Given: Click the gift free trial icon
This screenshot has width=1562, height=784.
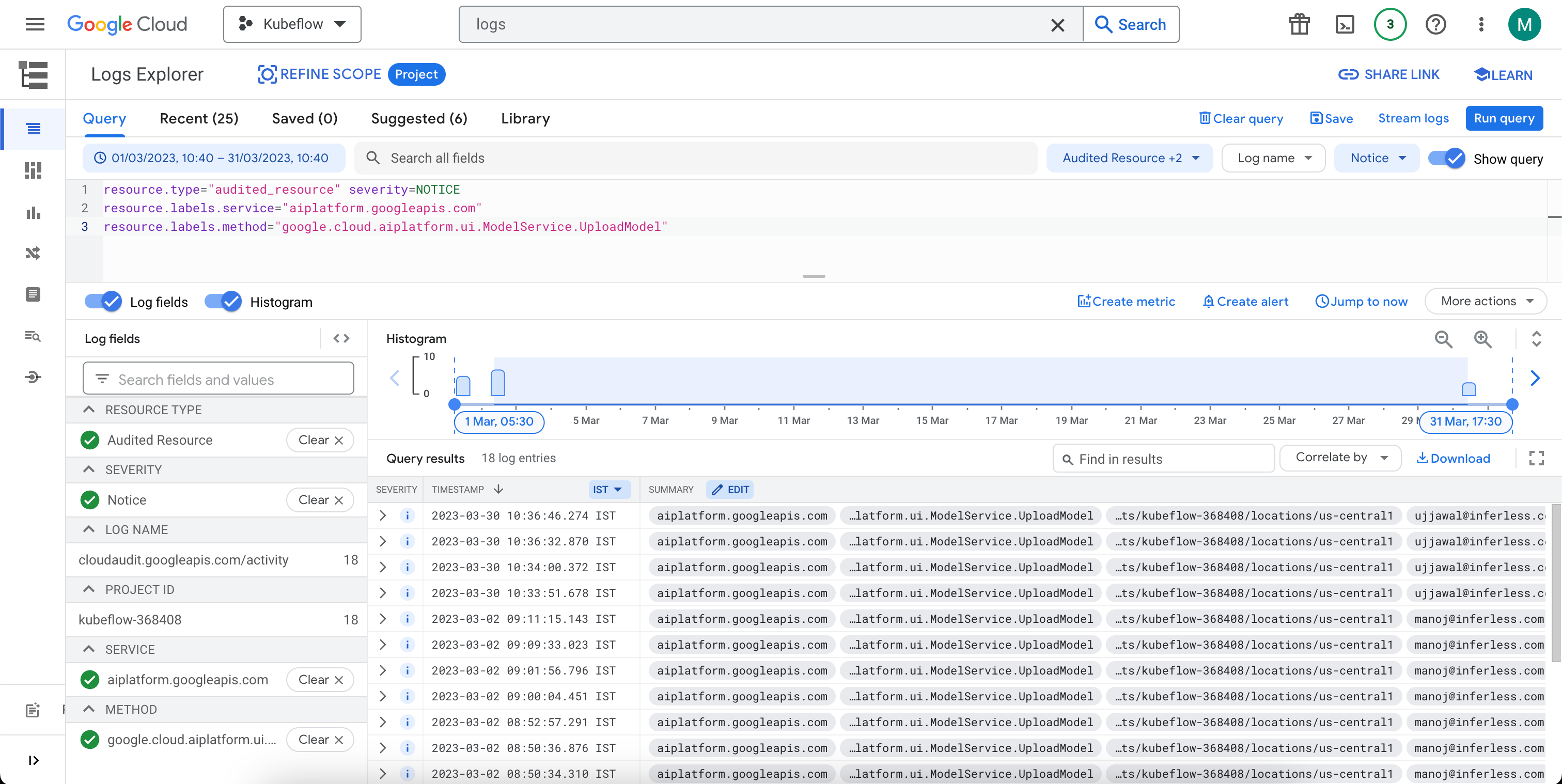Looking at the screenshot, I should pyautogui.click(x=1299, y=24).
